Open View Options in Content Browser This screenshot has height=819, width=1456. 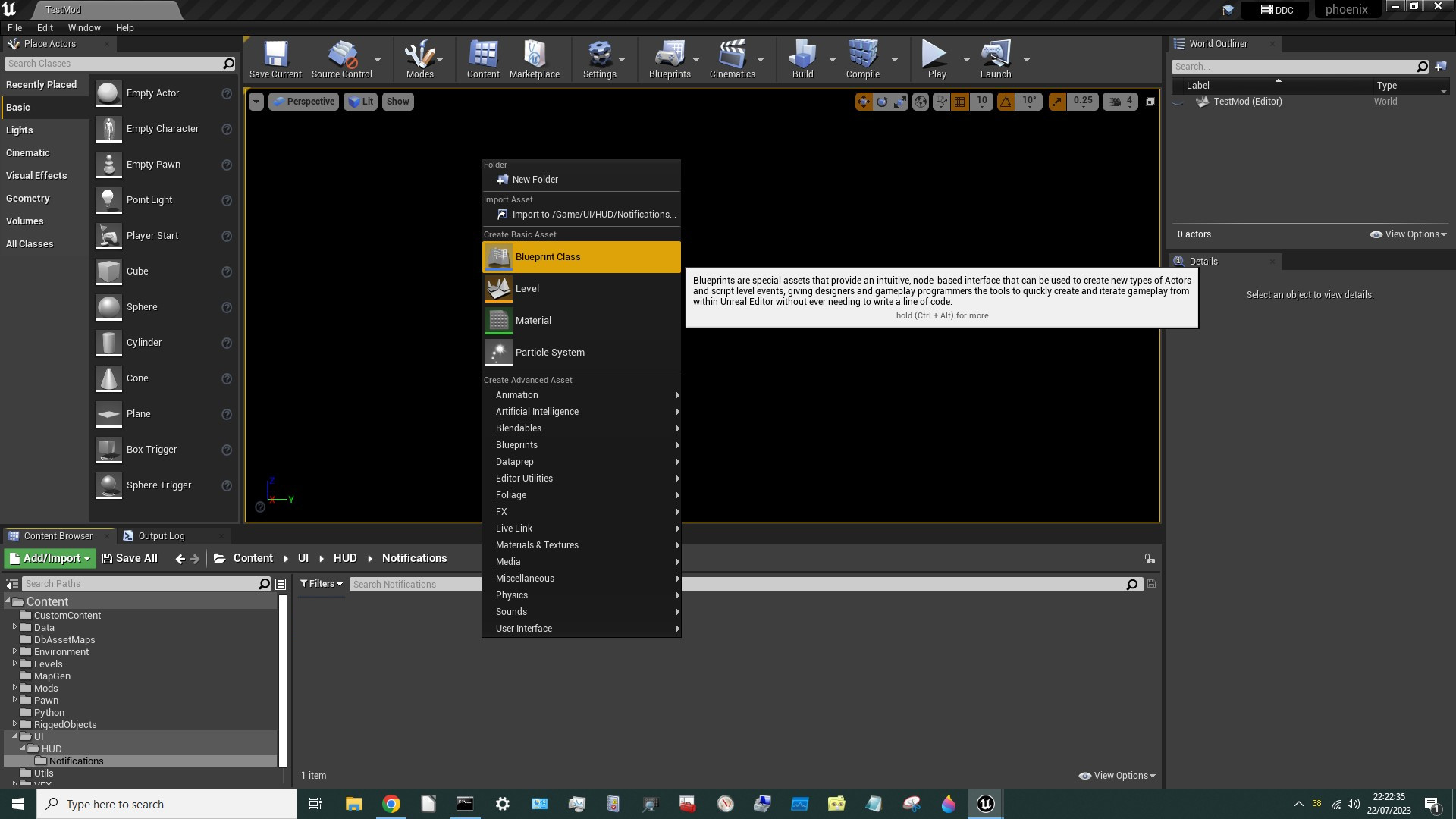pos(1117,776)
